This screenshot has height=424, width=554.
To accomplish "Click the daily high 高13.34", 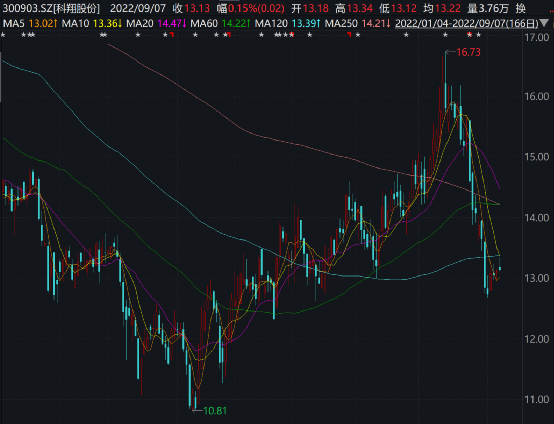I will coord(354,8).
